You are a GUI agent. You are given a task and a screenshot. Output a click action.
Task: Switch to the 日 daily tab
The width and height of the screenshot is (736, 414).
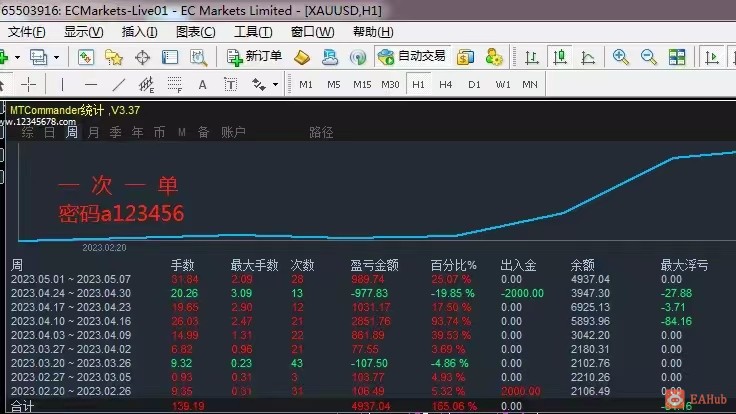click(49, 132)
